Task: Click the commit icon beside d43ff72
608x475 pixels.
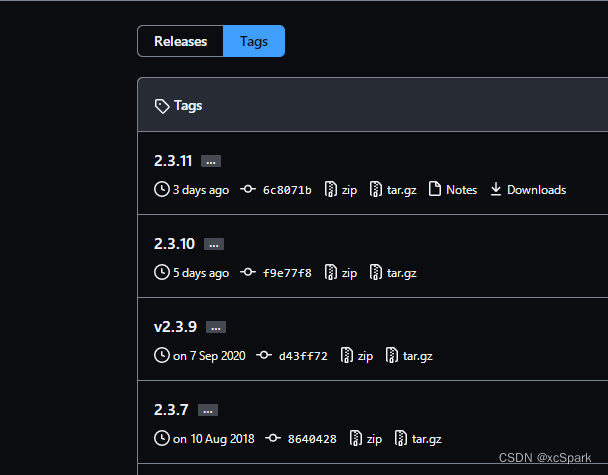Action: pos(264,355)
